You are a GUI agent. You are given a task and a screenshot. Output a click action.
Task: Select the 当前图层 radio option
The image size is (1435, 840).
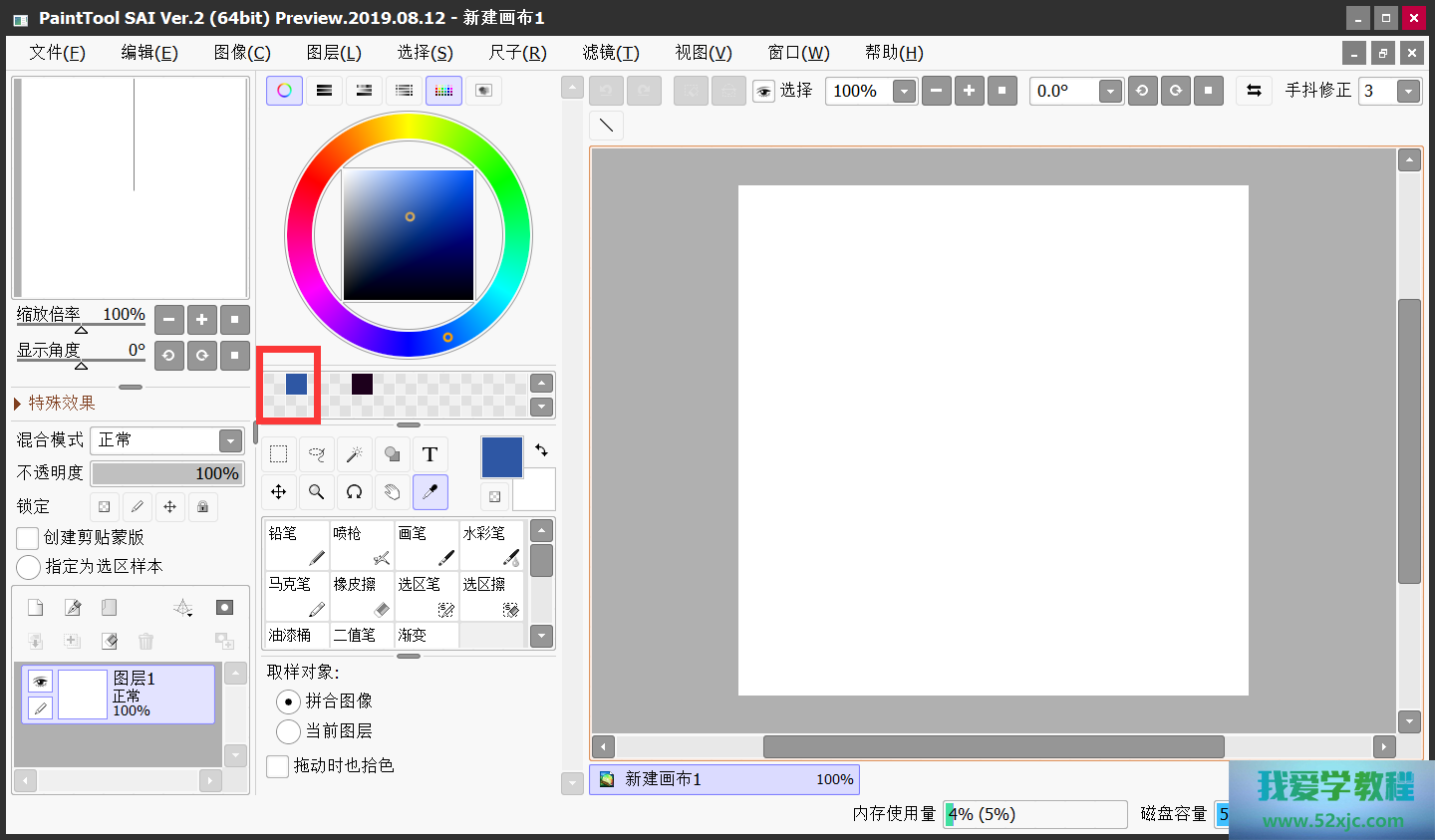coord(288,731)
